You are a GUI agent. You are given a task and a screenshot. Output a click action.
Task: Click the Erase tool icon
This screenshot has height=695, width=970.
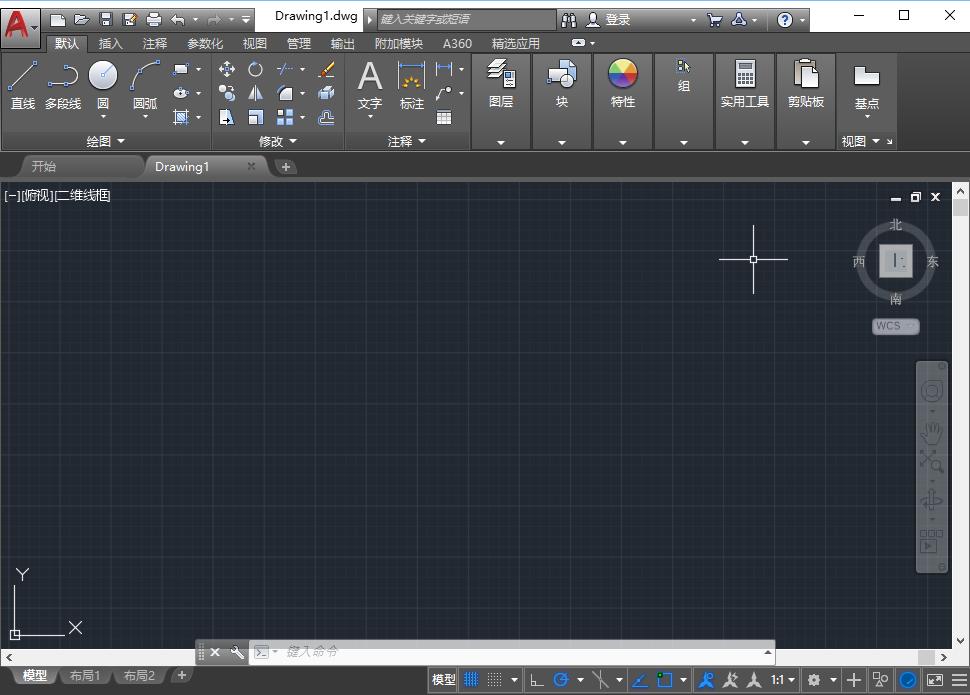(326, 69)
